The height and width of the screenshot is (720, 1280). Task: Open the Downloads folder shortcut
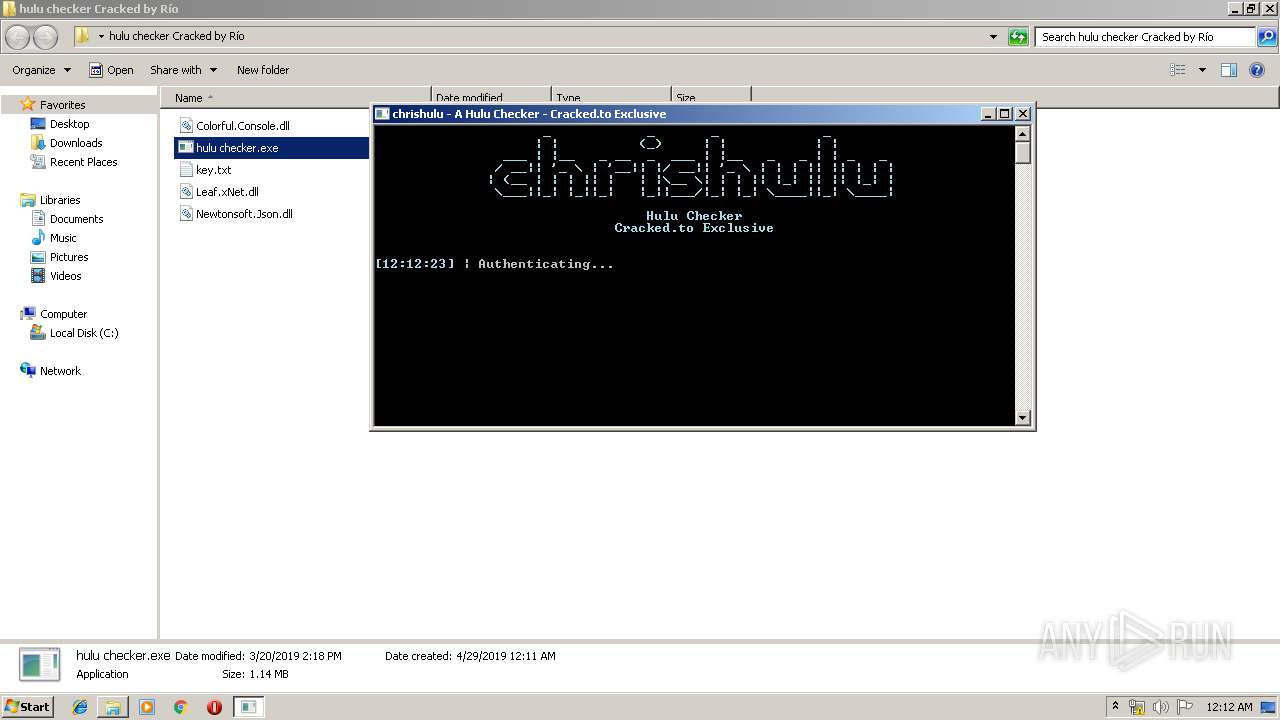pos(76,143)
